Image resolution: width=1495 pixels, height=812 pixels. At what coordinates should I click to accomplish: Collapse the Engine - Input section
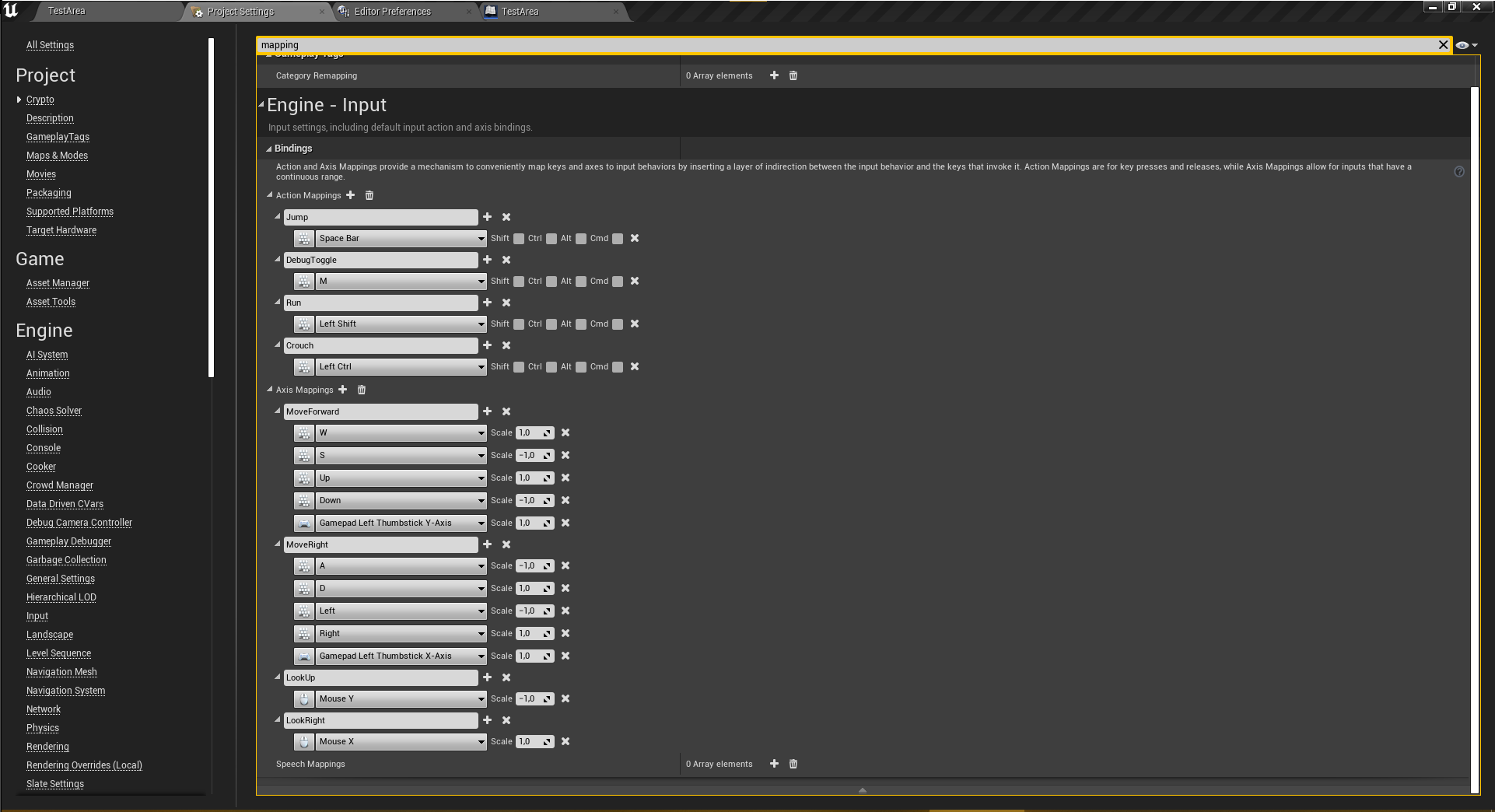click(x=262, y=104)
